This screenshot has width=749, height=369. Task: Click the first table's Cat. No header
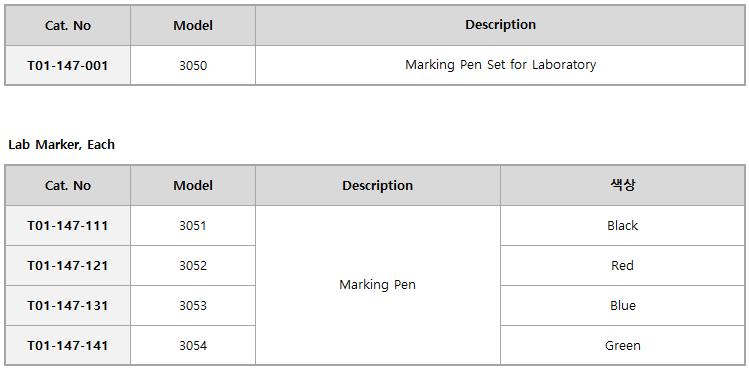68,25
